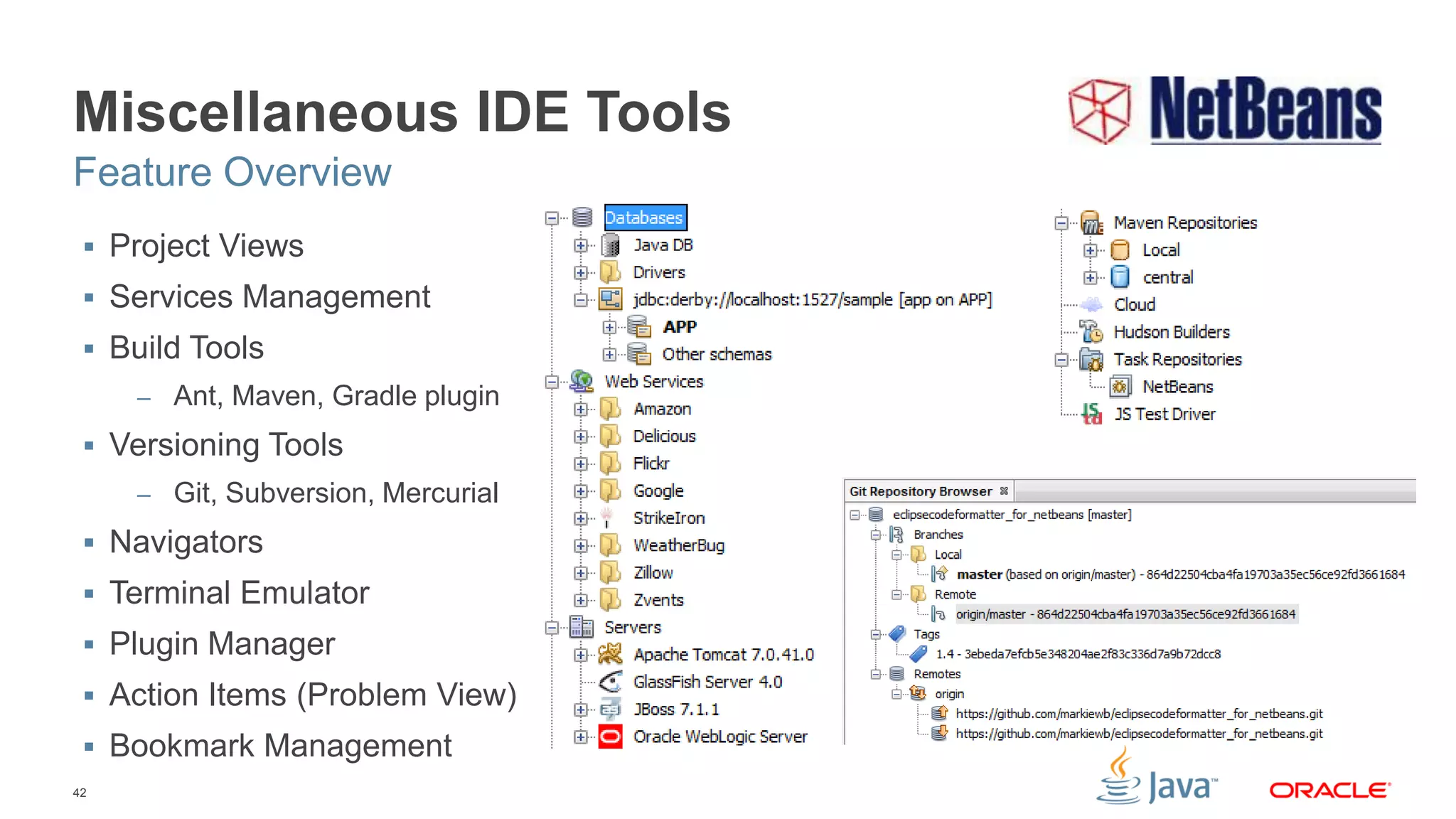Expand the Apache Tomcat server node
1456x819 pixels.
point(581,655)
